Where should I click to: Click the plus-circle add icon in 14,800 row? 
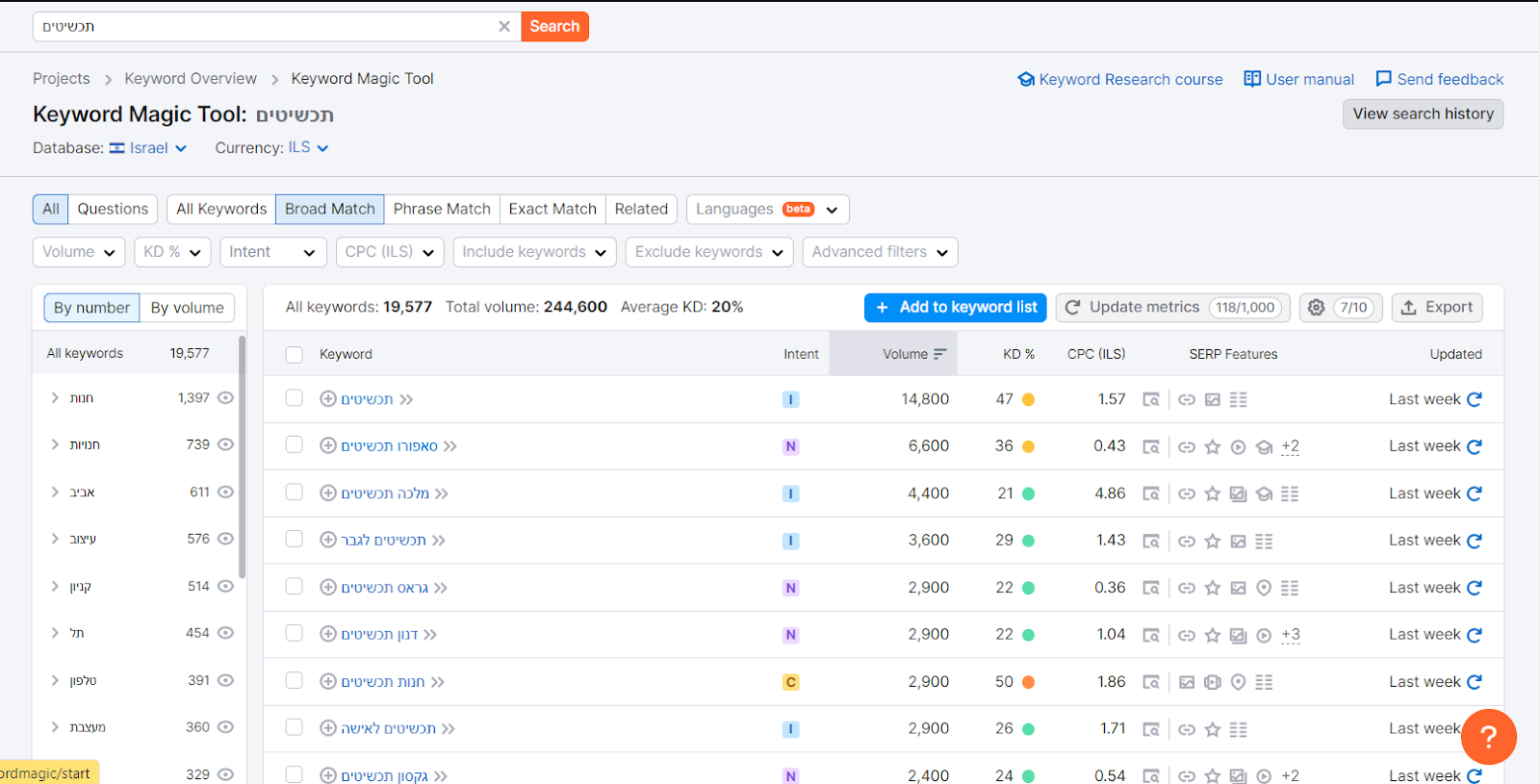[328, 399]
